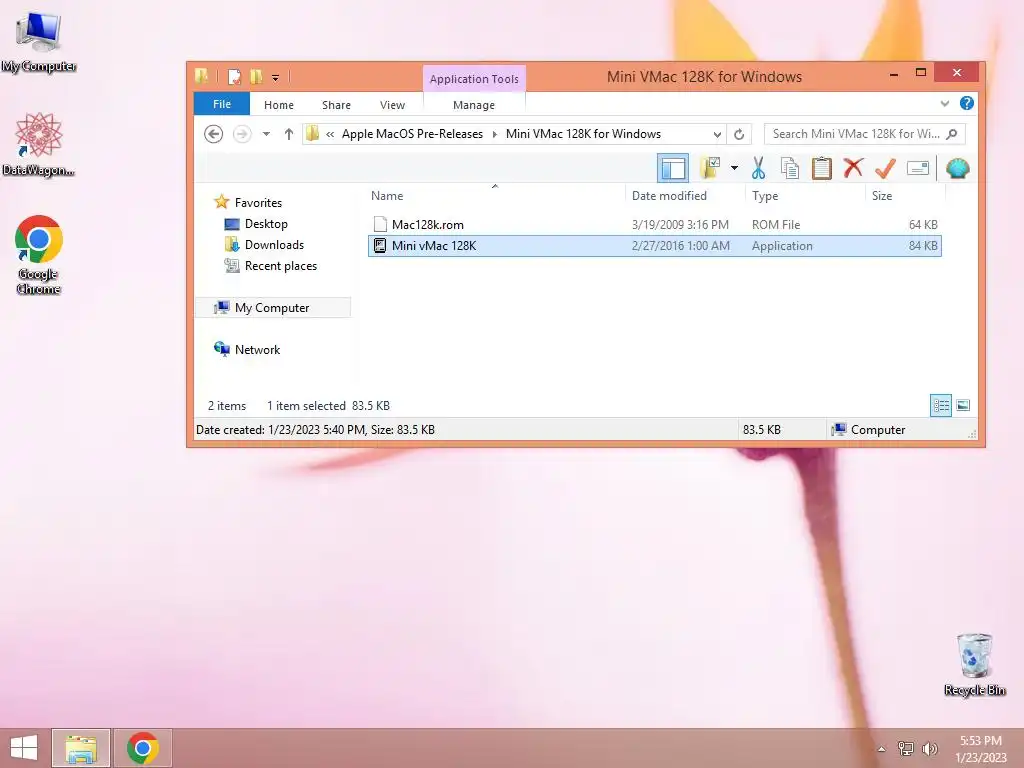Click the network tray icon
1024x768 pixels.
906,748
